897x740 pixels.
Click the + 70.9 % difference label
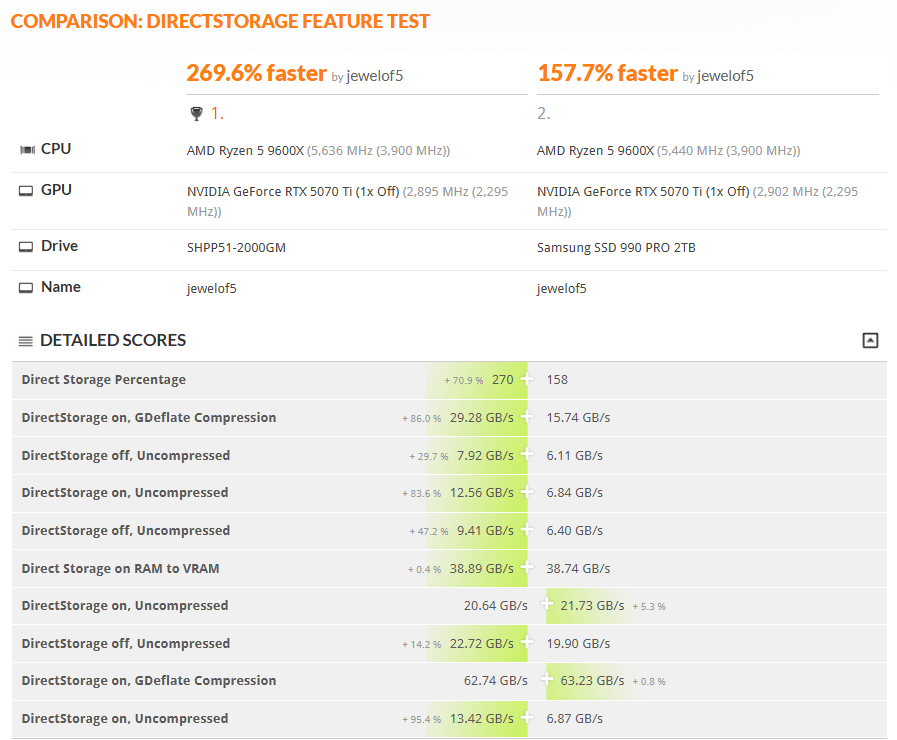[464, 381]
